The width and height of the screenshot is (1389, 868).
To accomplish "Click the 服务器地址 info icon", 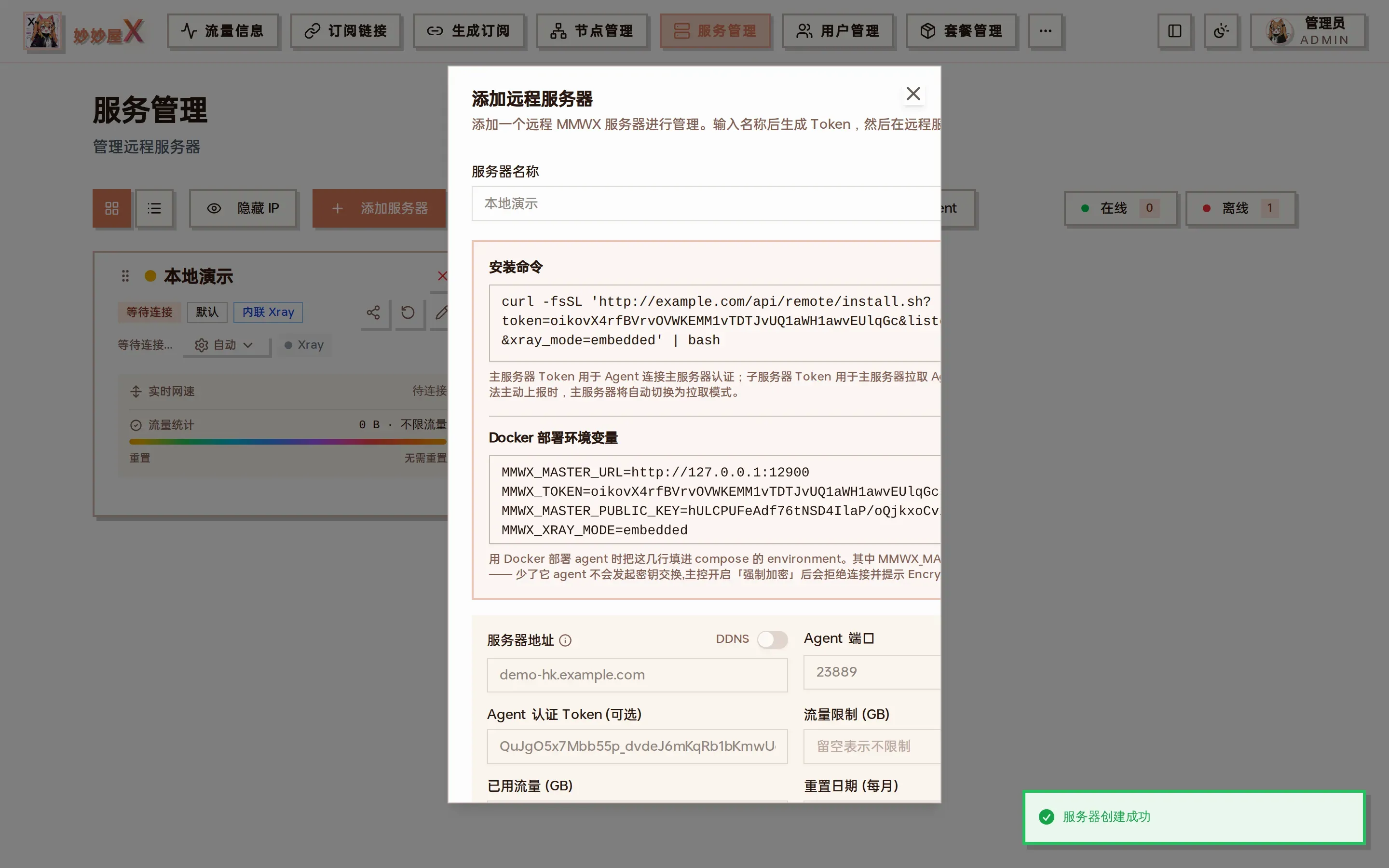I will [x=565, y=640].
